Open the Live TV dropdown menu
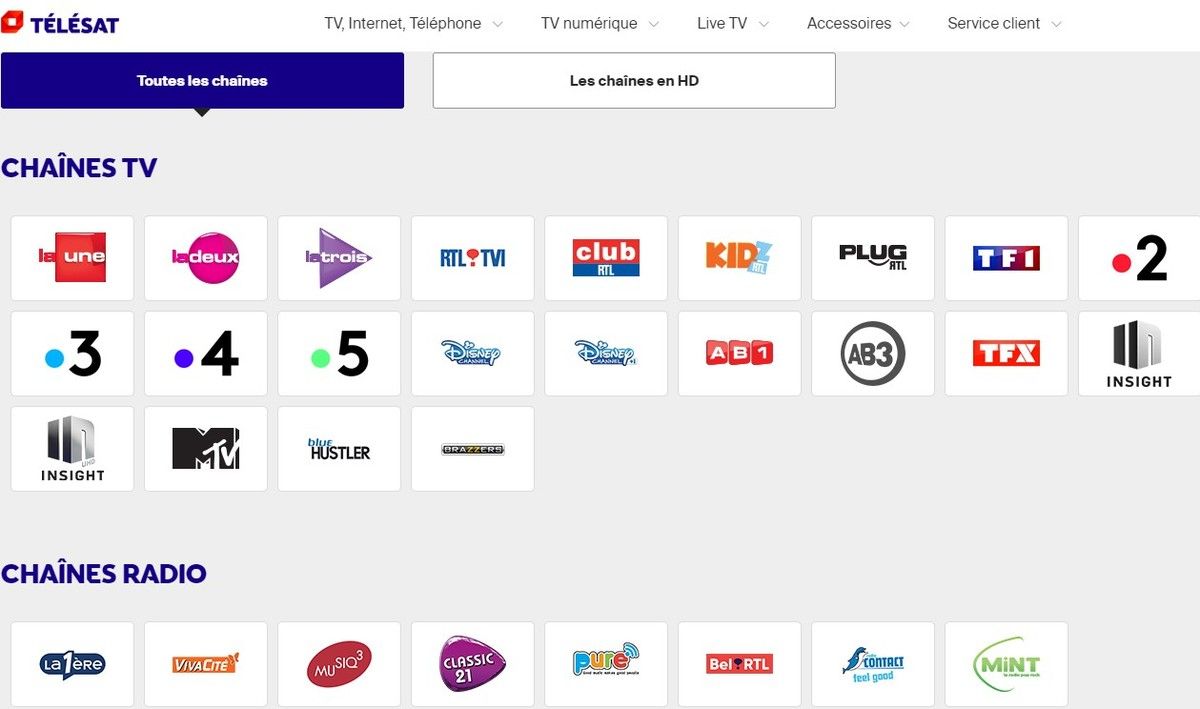The width and height of the screenshot is (1200, 709). tap(733, 23)
